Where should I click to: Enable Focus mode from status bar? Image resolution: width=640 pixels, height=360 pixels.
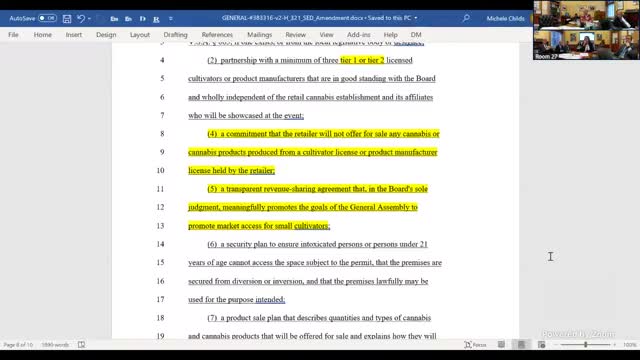[x=476, y=345]
